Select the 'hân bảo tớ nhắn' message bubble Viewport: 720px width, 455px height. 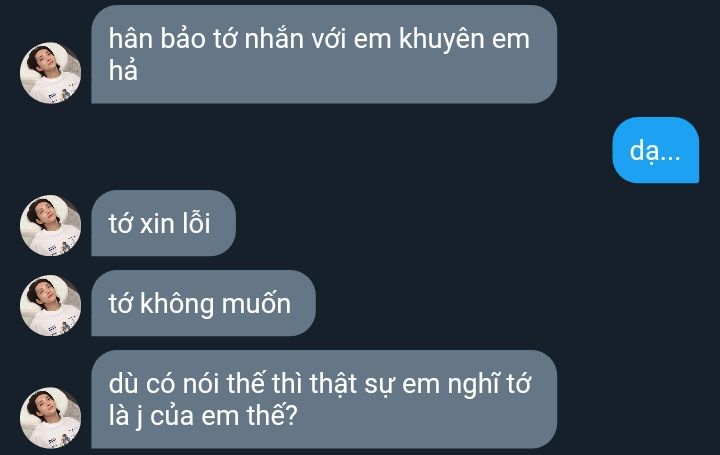click(324, 54)
